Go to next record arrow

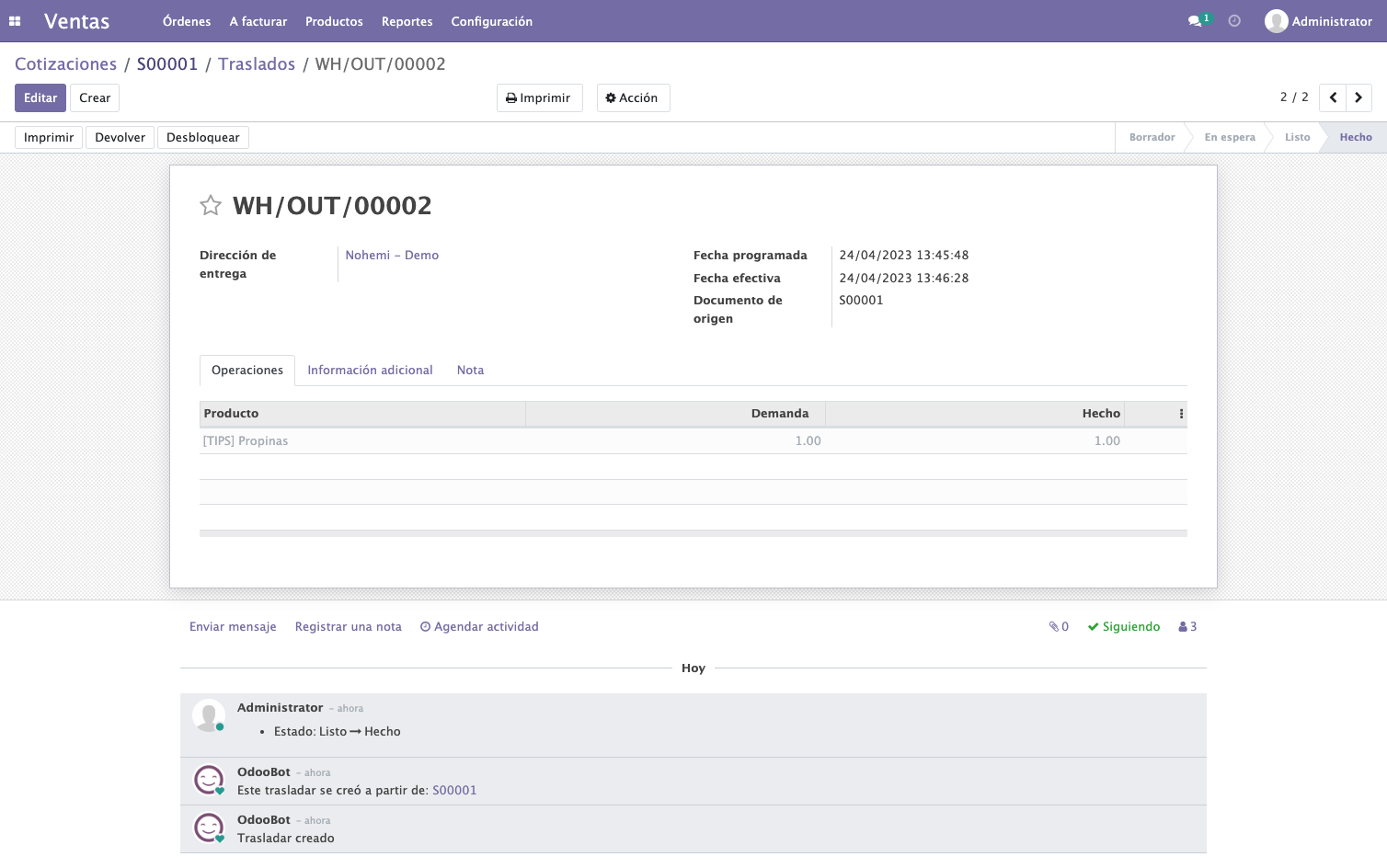coord(1358,97)
